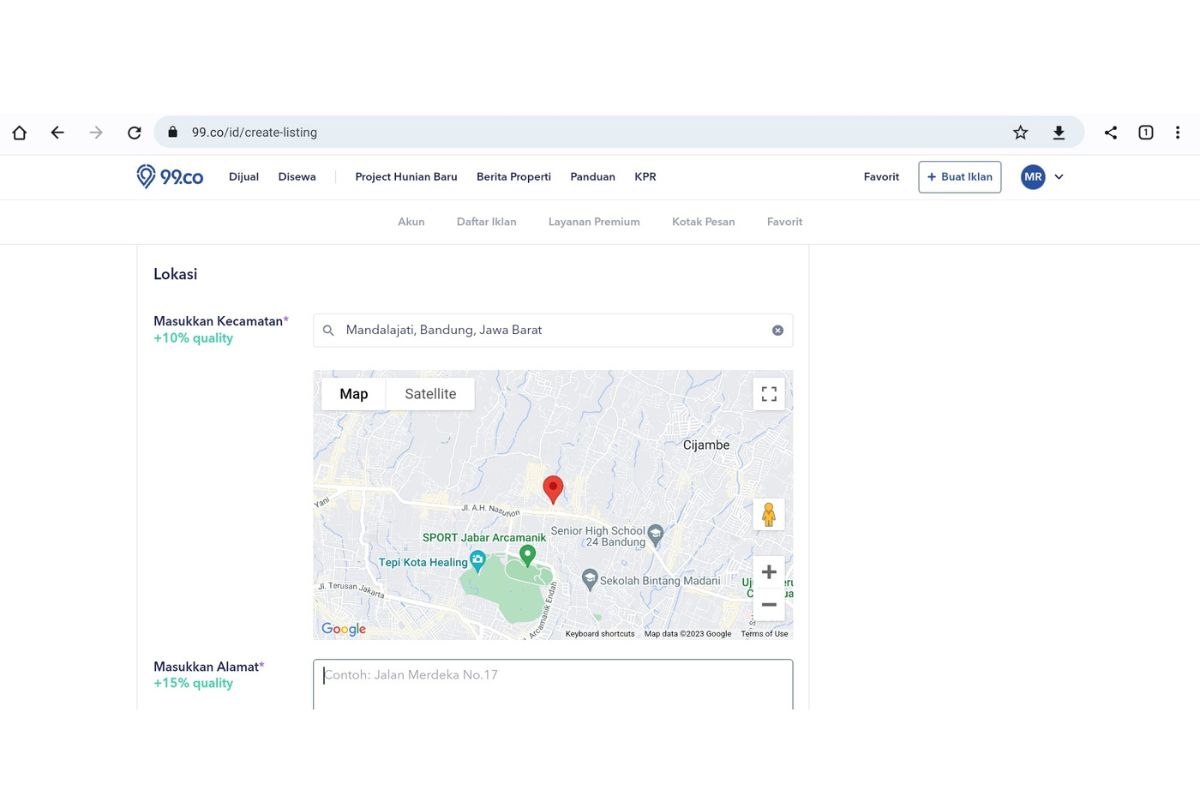Open browser downloads
The width and height of the screenshot is (1200, 800).
coord(1059,132)
